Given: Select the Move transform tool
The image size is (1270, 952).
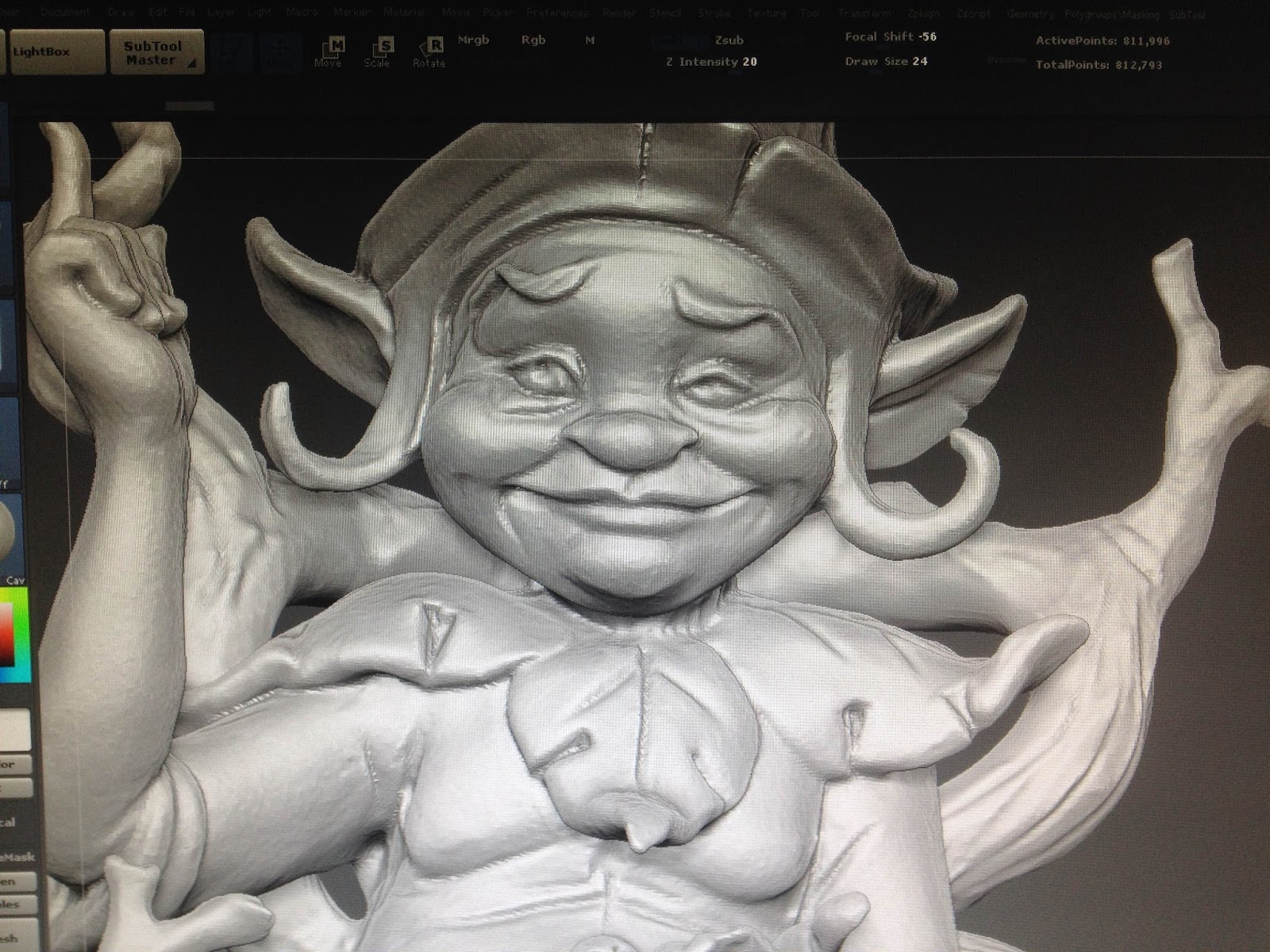Looking at the screenshot, I should click(x=332, y=48).
